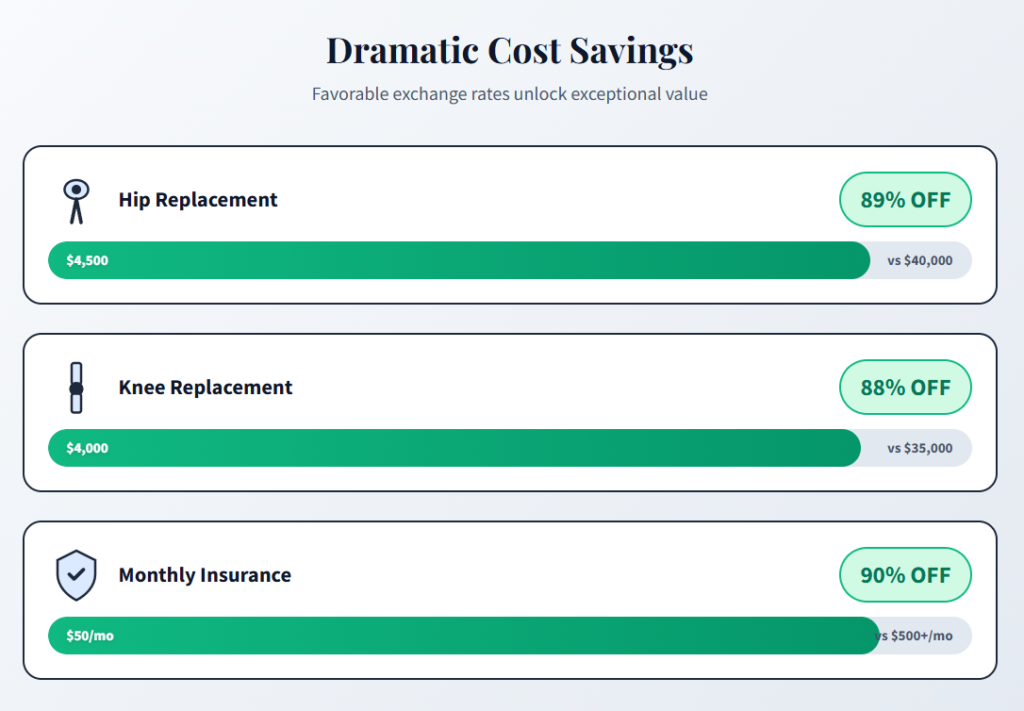
Task: Click the 89% OFF badge
Action: point(905,199)
